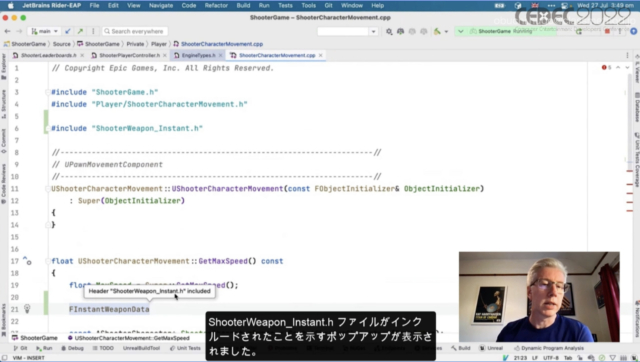Click the red error count indicator
Viewport: 640px width, 362px height.
point(607,67)
